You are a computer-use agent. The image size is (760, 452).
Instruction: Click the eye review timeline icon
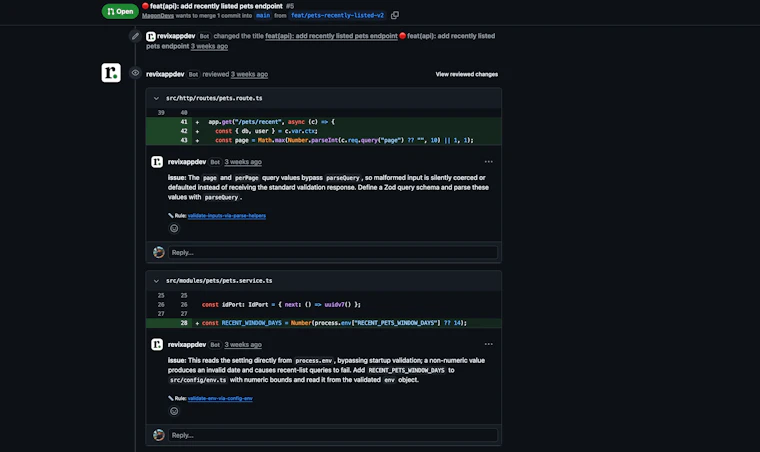pyautogui.click(x=135, y=73)
